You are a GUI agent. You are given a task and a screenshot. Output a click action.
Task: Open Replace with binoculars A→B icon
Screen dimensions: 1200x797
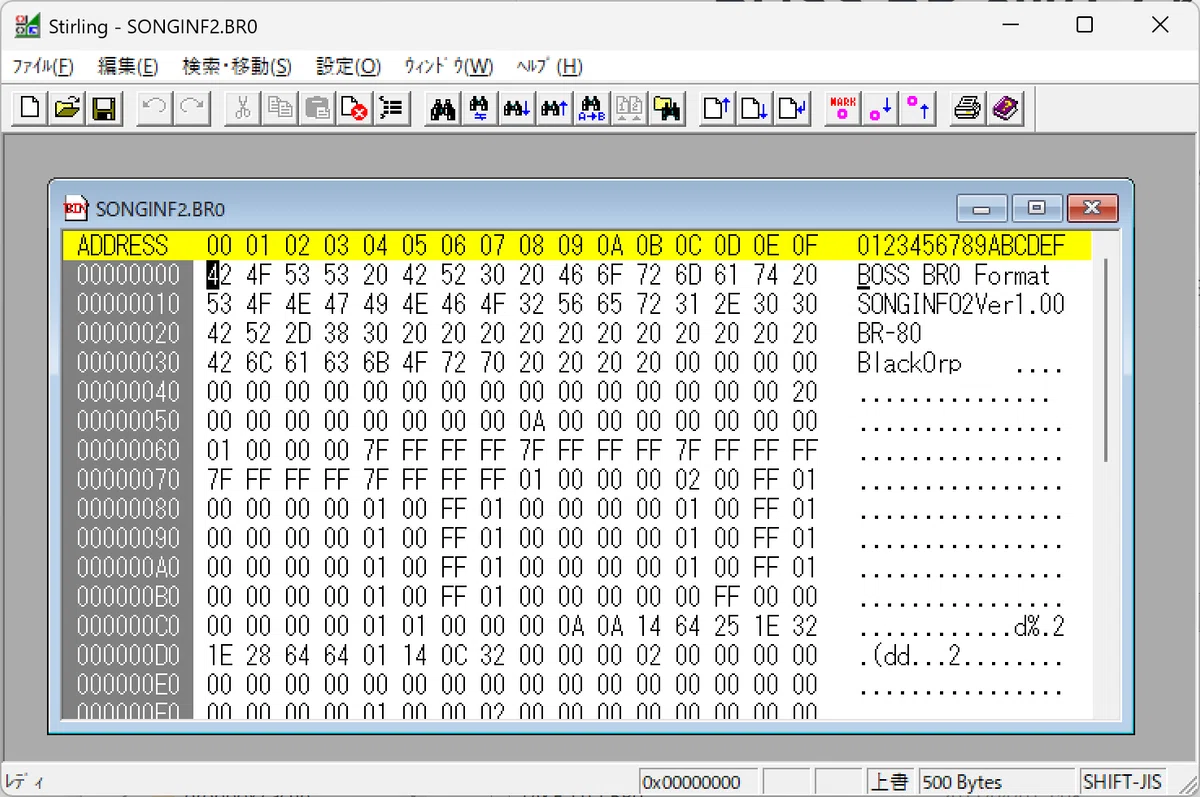592,108
